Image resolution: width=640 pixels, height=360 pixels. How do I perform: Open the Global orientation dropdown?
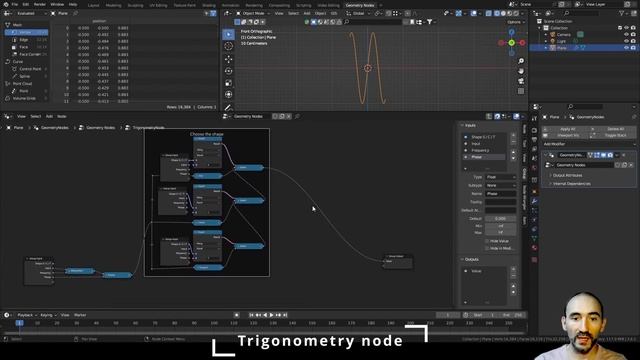(x=358, y=13)
